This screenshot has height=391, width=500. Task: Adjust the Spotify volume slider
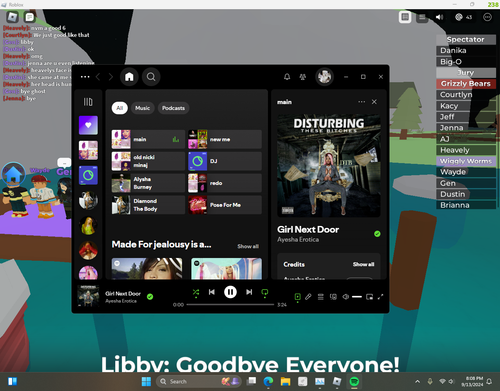(357, 297)
